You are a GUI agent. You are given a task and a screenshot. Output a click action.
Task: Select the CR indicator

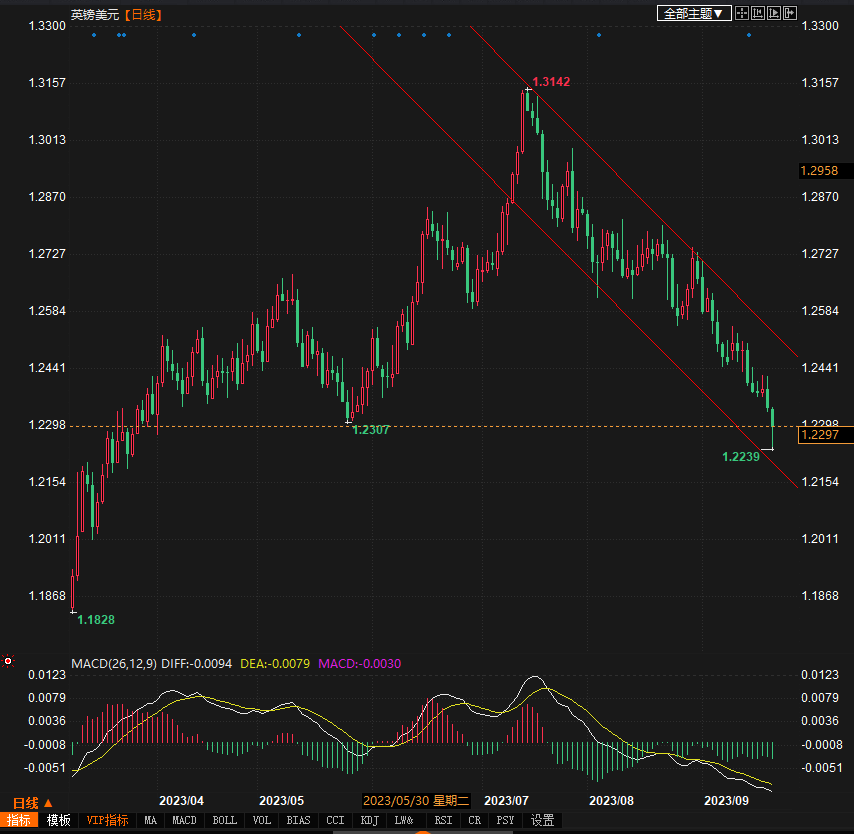tap(474, 820)
